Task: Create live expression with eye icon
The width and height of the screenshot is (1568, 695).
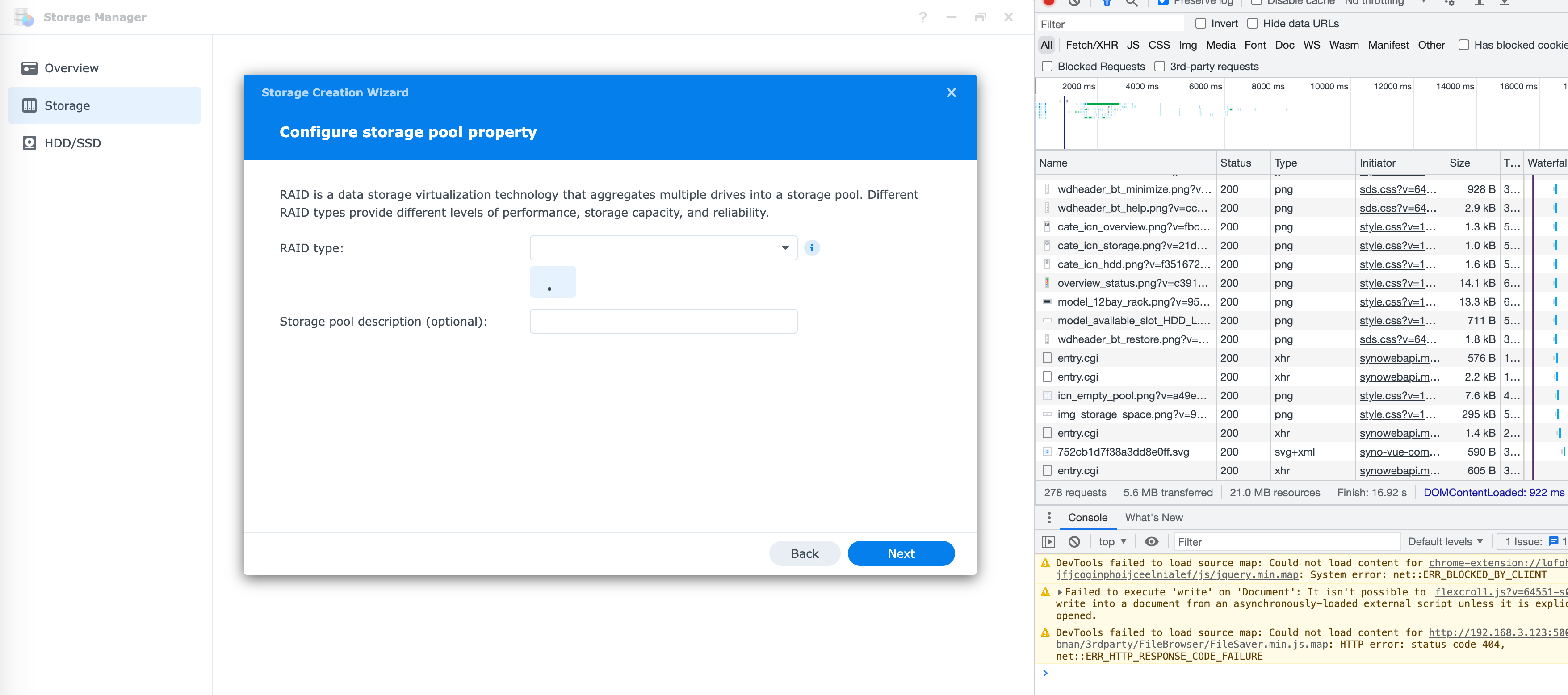Action: click(1151, 542)
